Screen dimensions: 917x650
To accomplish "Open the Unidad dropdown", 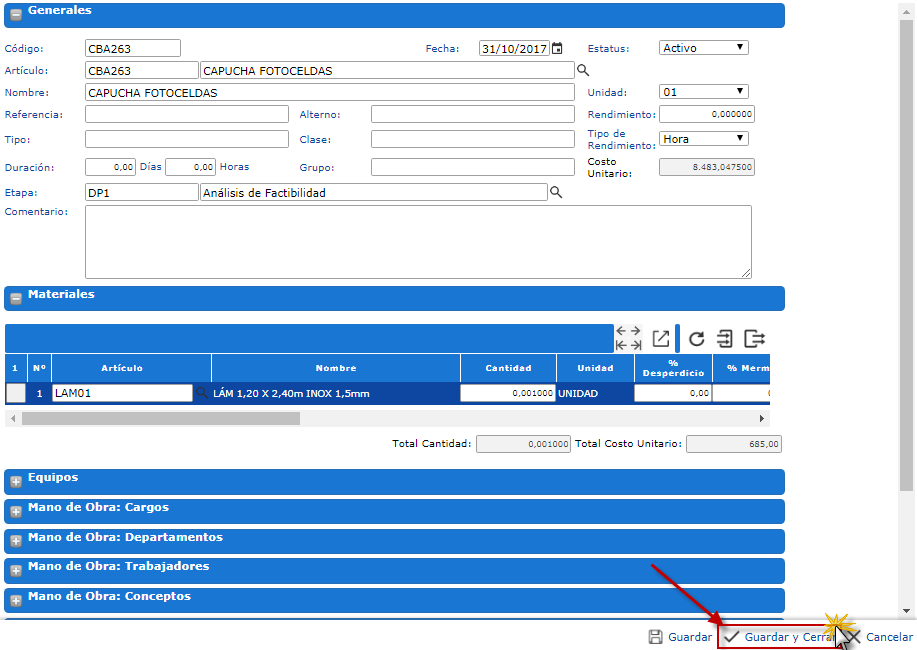I will click(704, 92).
